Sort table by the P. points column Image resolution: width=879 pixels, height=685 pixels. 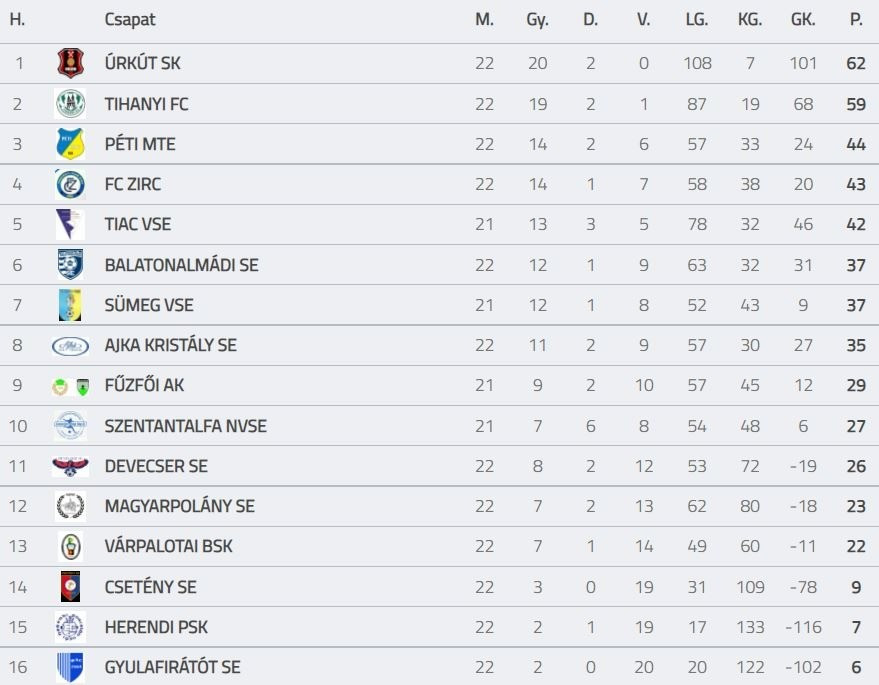click(855, 20)
